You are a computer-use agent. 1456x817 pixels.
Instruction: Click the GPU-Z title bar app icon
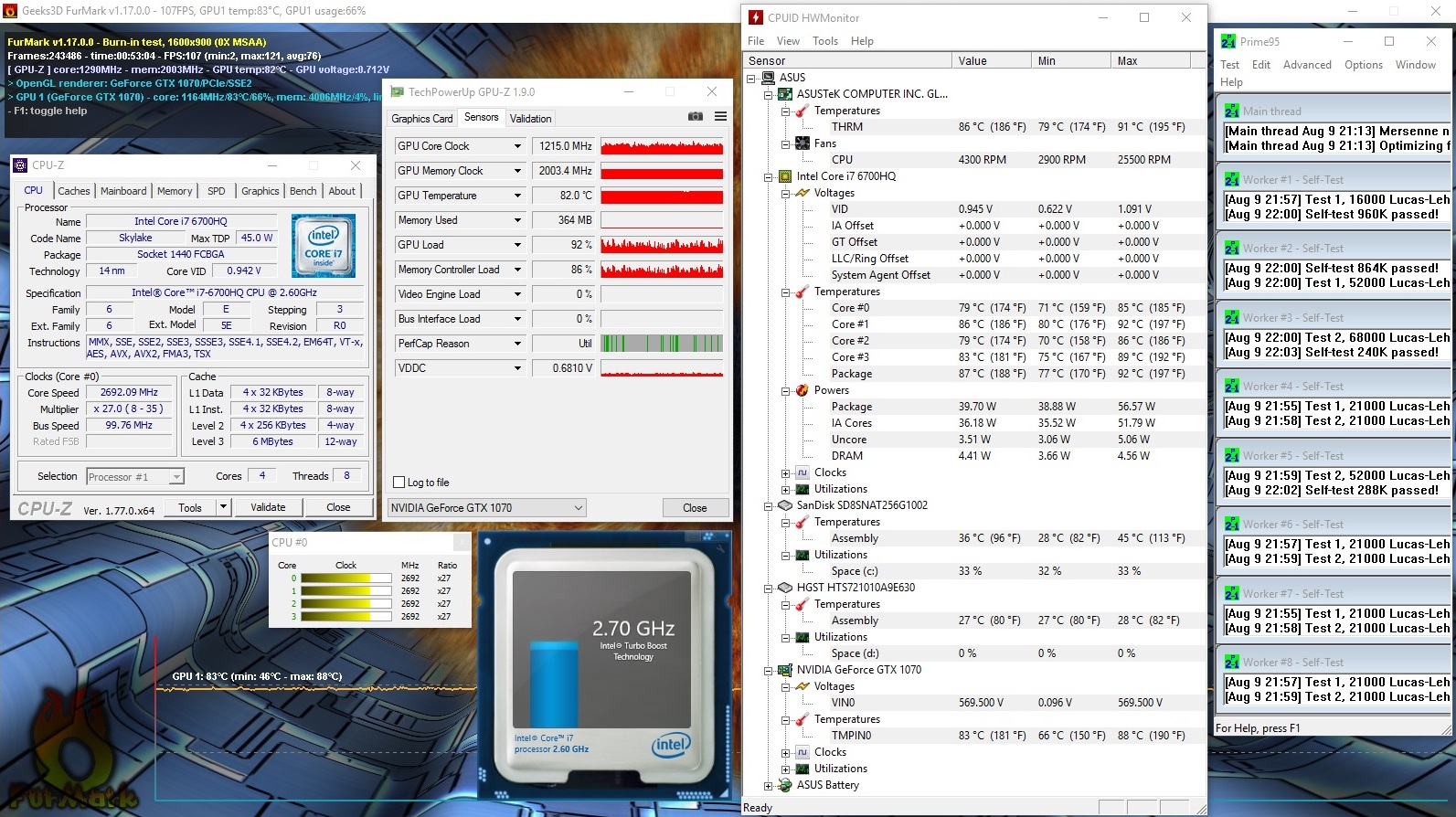[398, 92]
